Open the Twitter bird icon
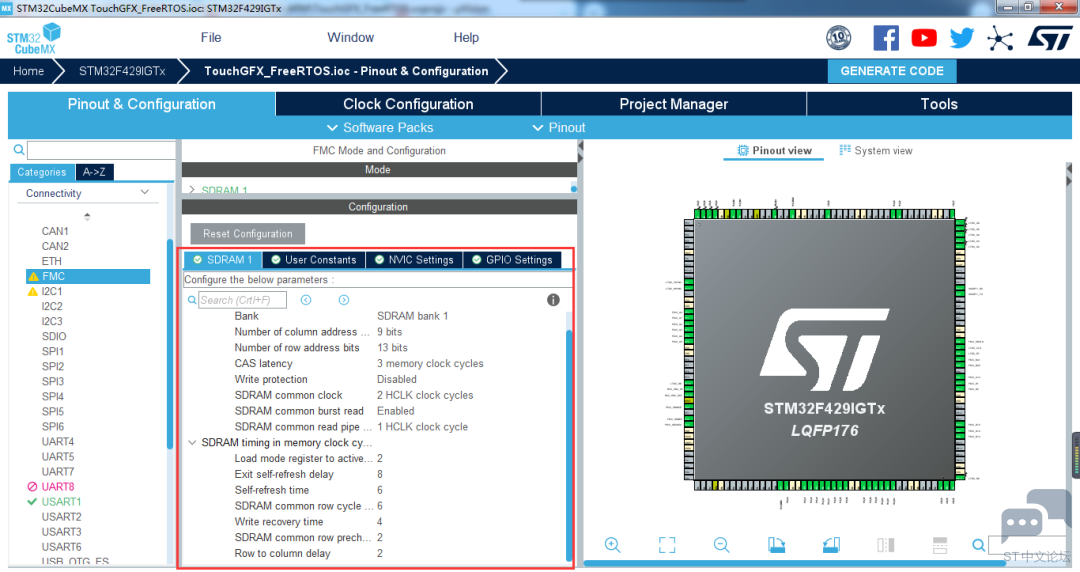The height and width of the screenshot is (572, 1080). coord(962,38)
